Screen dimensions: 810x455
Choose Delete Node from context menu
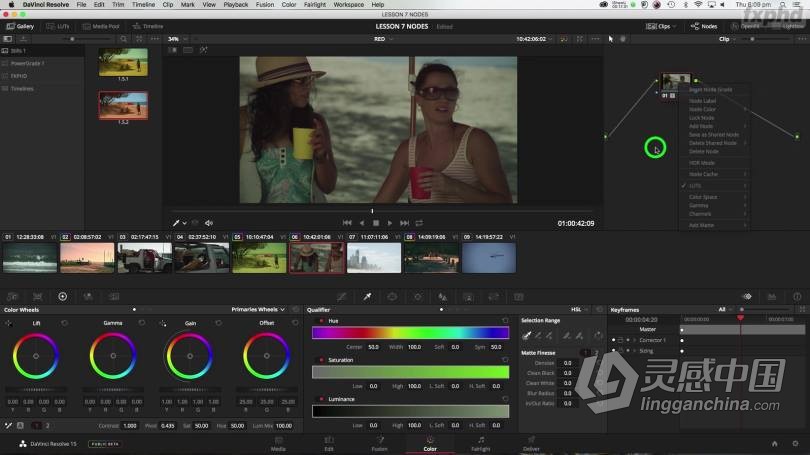[x=704, y=151]
